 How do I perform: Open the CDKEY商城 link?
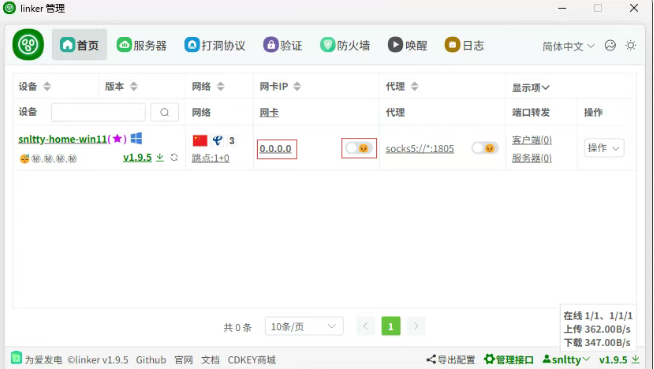(x=252, y=359)
